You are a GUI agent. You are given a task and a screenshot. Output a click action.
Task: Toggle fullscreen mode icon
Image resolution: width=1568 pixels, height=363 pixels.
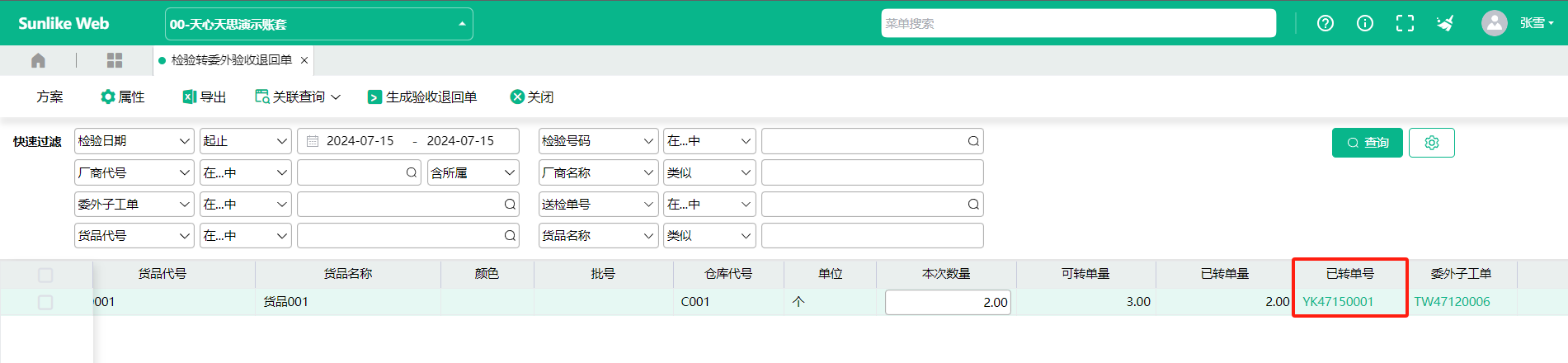click(1405, 23)
